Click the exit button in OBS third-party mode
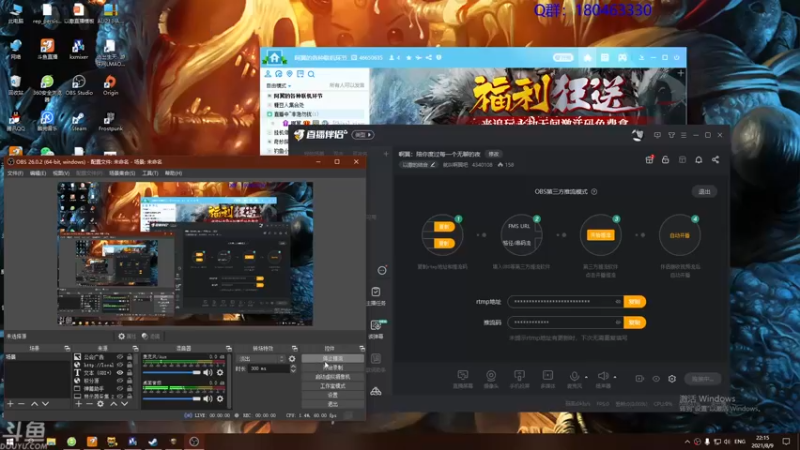 pos(705,191)
